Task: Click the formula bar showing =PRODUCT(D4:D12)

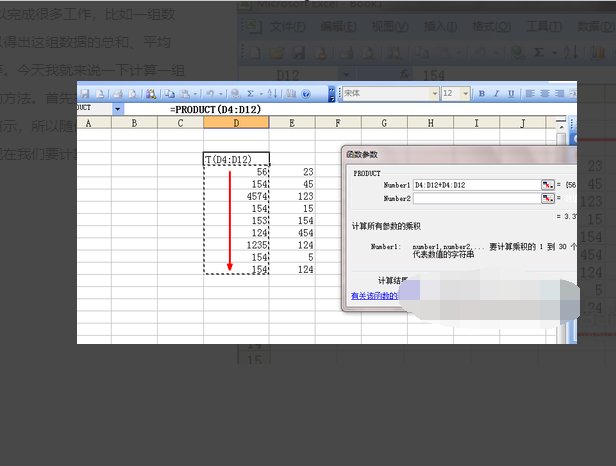Action: click(215, 109)
